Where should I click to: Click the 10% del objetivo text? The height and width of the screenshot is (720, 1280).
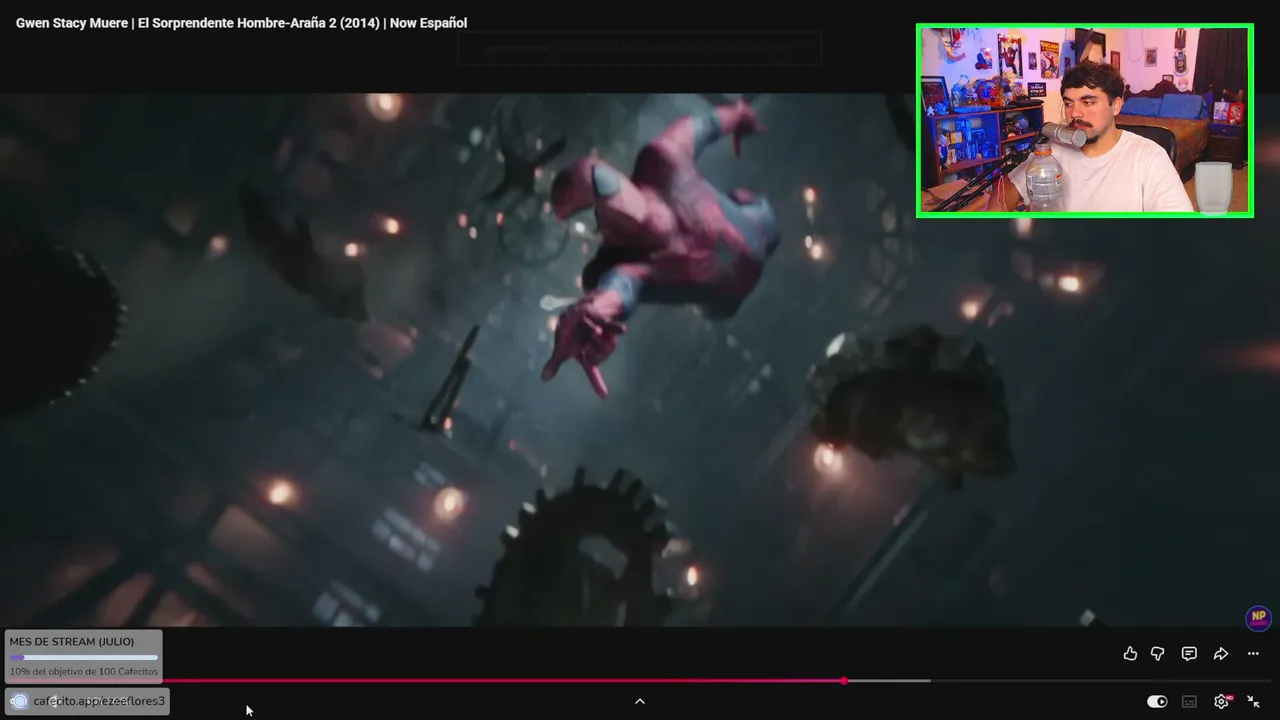84,672
